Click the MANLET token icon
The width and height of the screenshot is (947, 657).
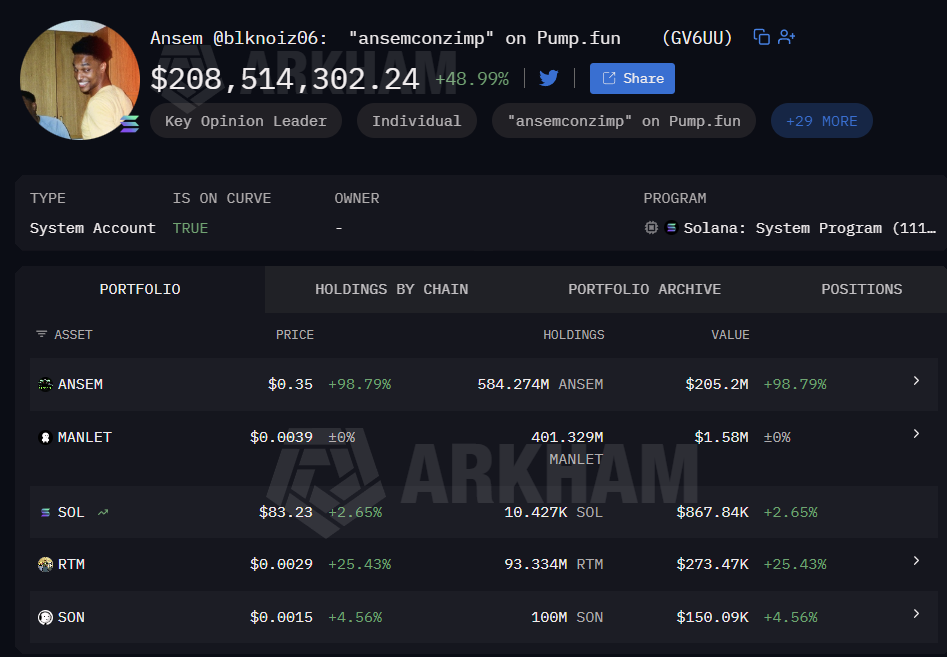coord(45,437)
